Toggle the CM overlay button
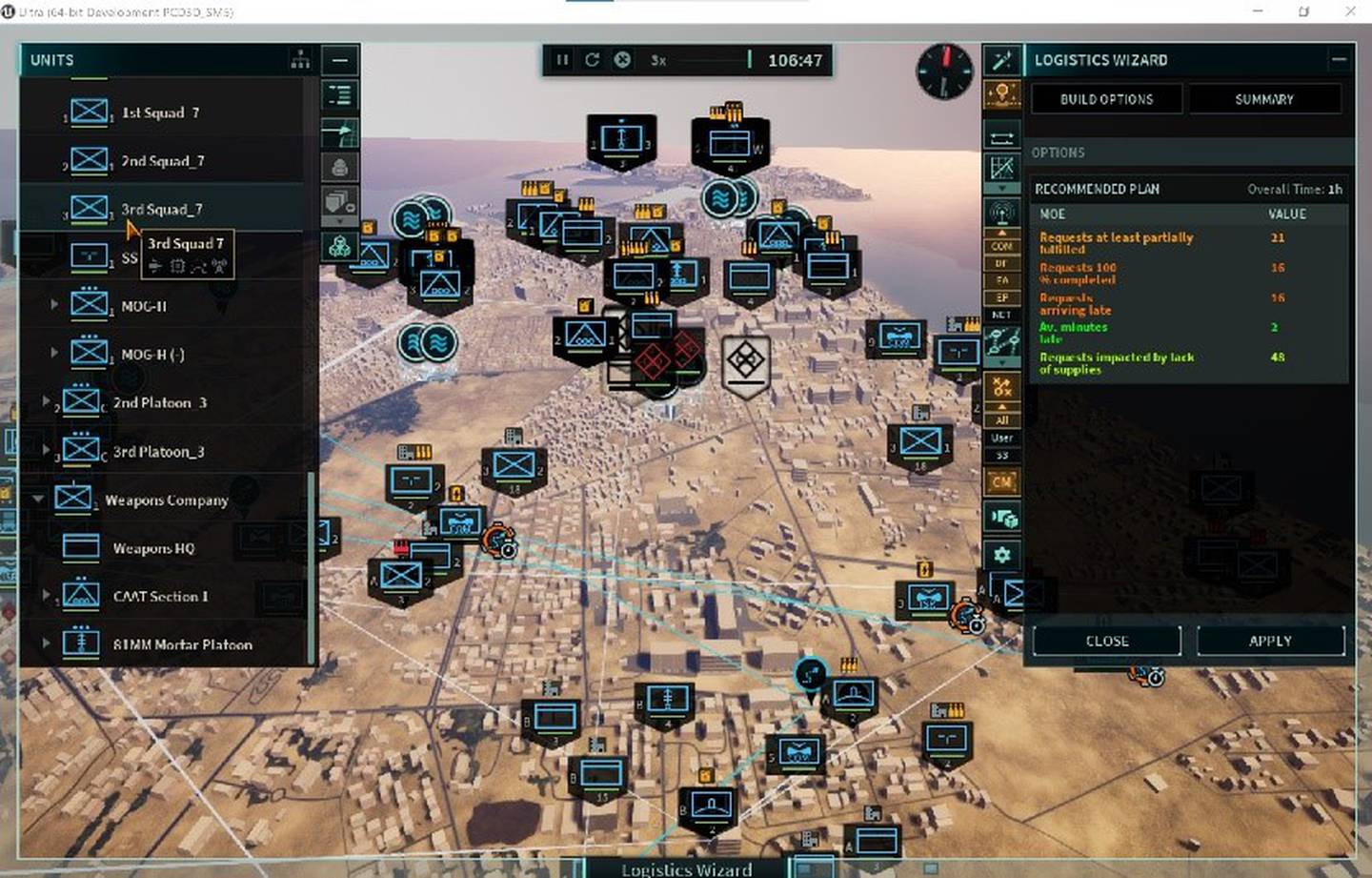 tap(1001, 482)
